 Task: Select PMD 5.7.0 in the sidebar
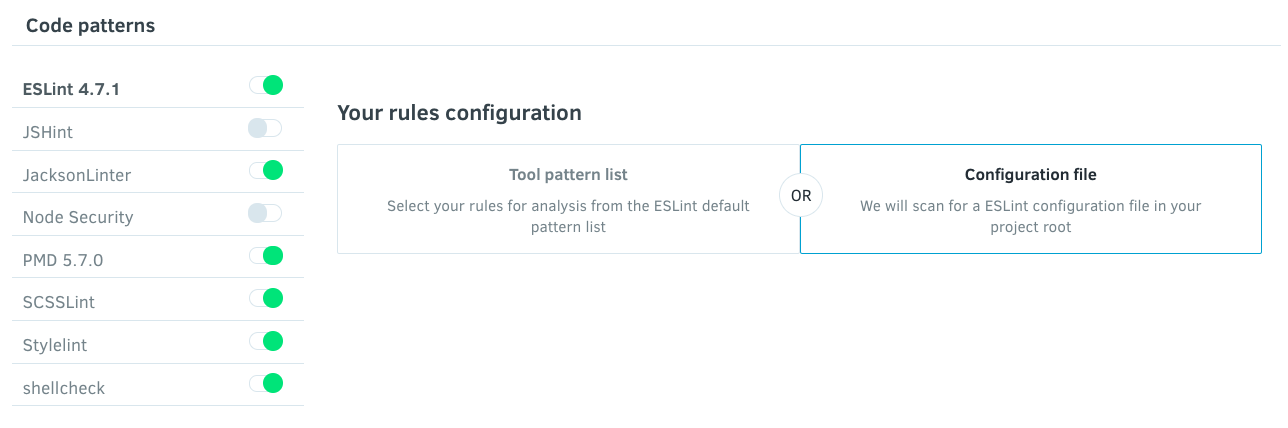tap(63, 260)
